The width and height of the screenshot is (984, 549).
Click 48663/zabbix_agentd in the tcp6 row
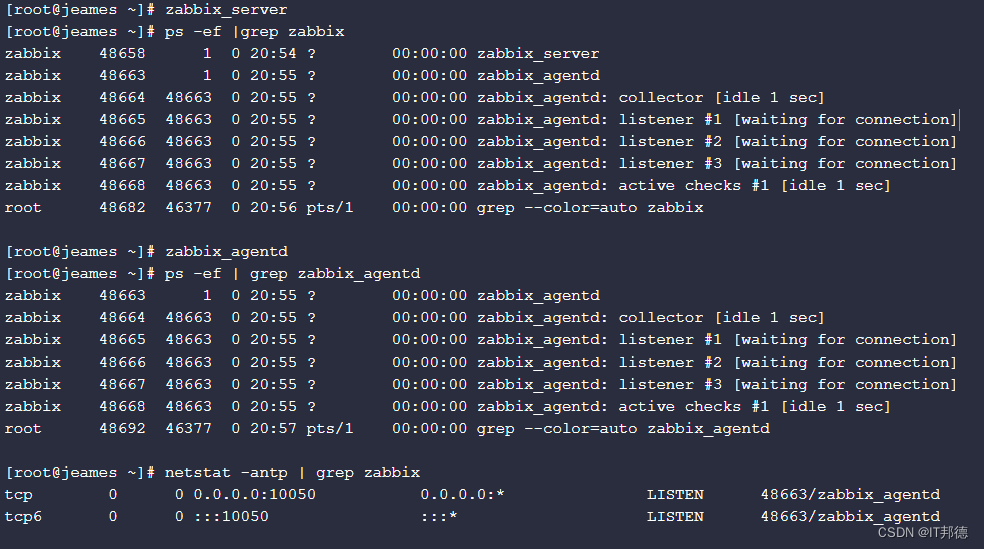pyautogui.click(x=850, y=516)
